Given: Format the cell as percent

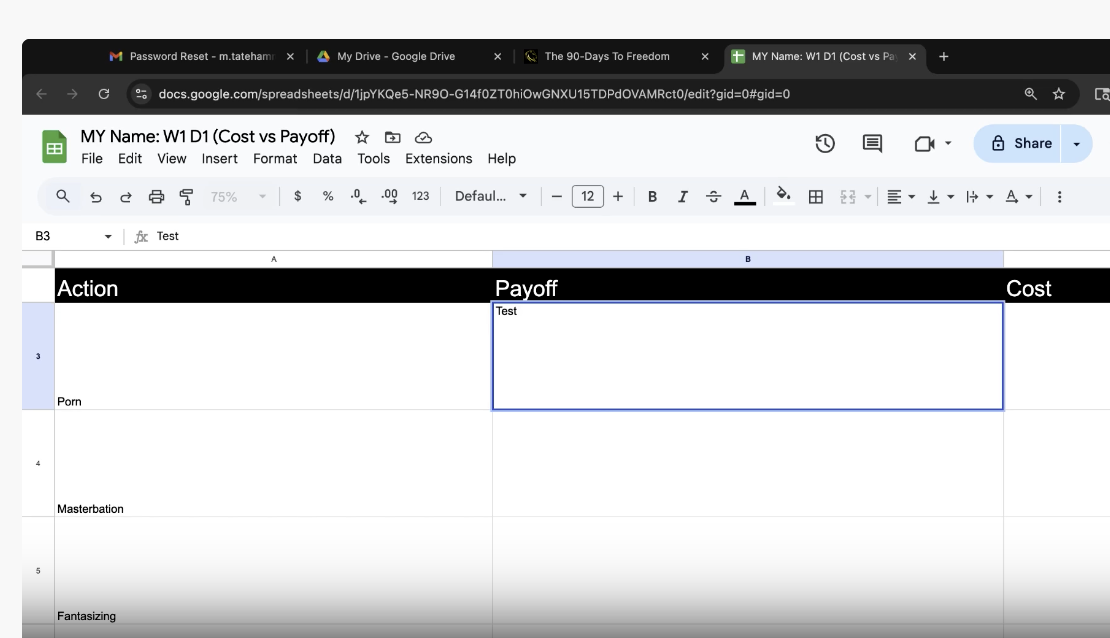Looking at the screenshot, I should pos(328,196).
